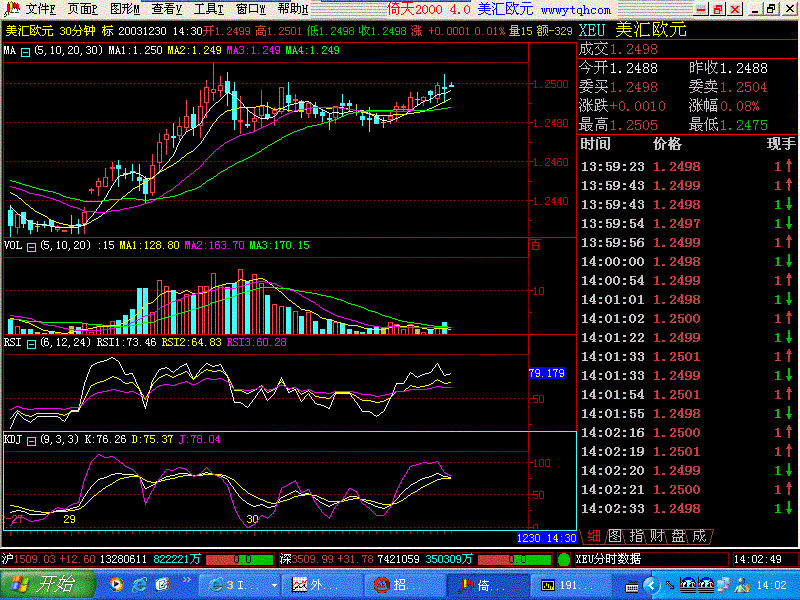
Task: Switch to the 倚 taskbar window
Action: click(x=488, y=585)
